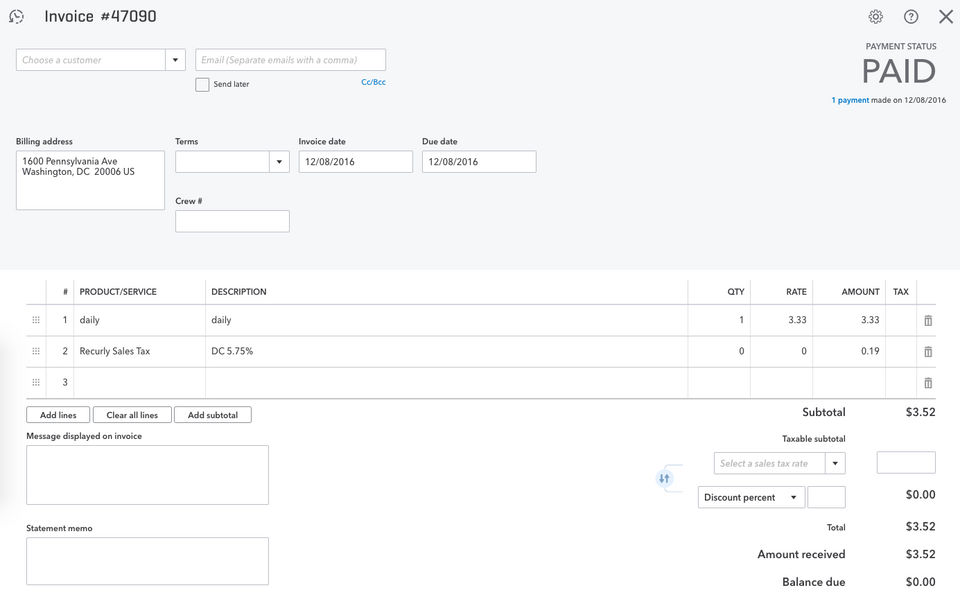This screenshot has width=960, height=611.
Task: Grab the drag handle for line 1
Action: click(36, 320)
